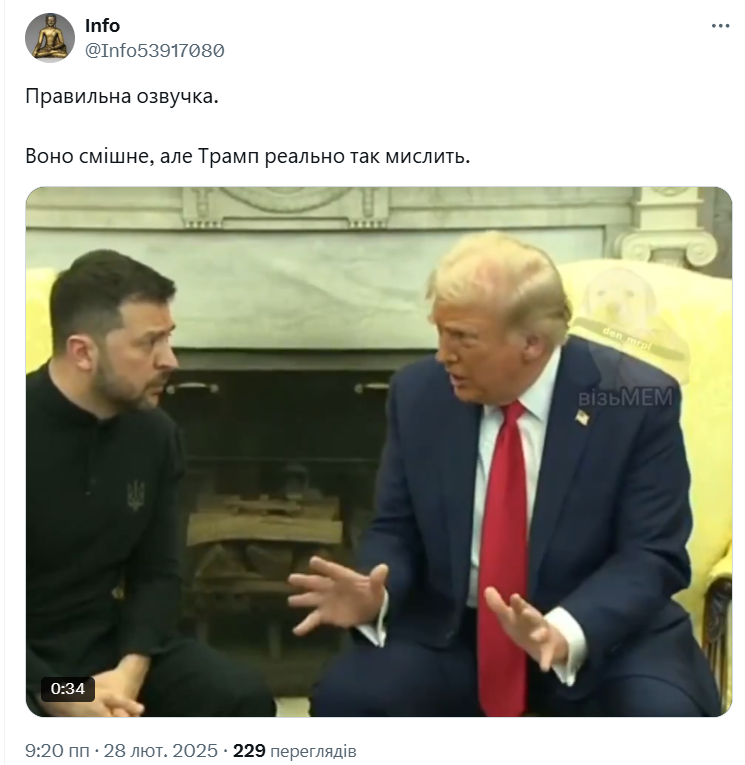Click the text line "Правильна озвучка."
Screen dimensions: 745x765
122,96
